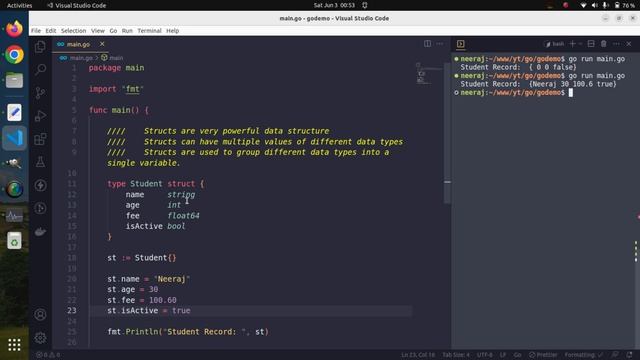This screenshot has height=360, width=640.
Task: Open Trash from the dock
Action: coord(14,241)
